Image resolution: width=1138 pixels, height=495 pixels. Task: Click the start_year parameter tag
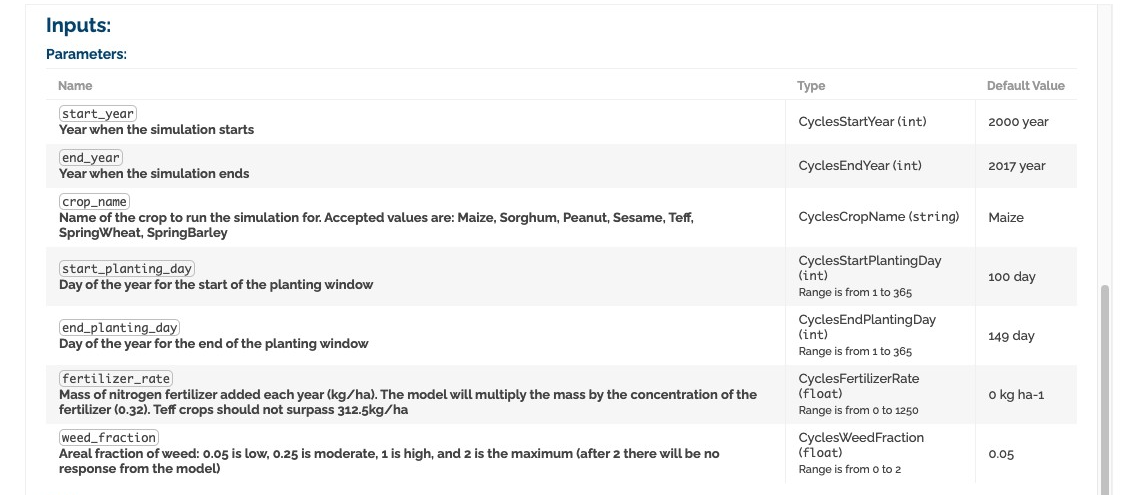tap(98, 114)
